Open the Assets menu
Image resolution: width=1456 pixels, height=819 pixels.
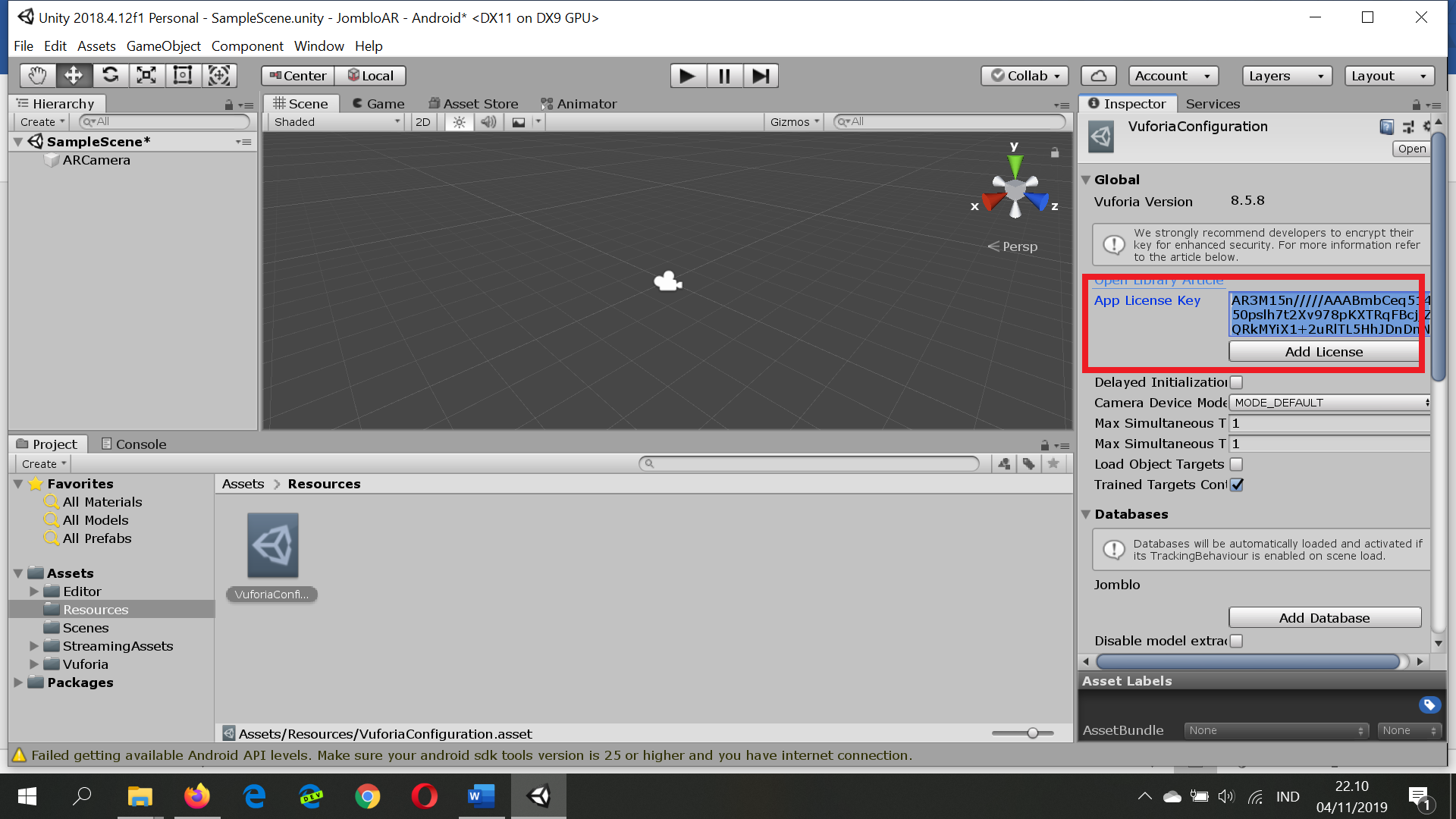coord(96,46)
